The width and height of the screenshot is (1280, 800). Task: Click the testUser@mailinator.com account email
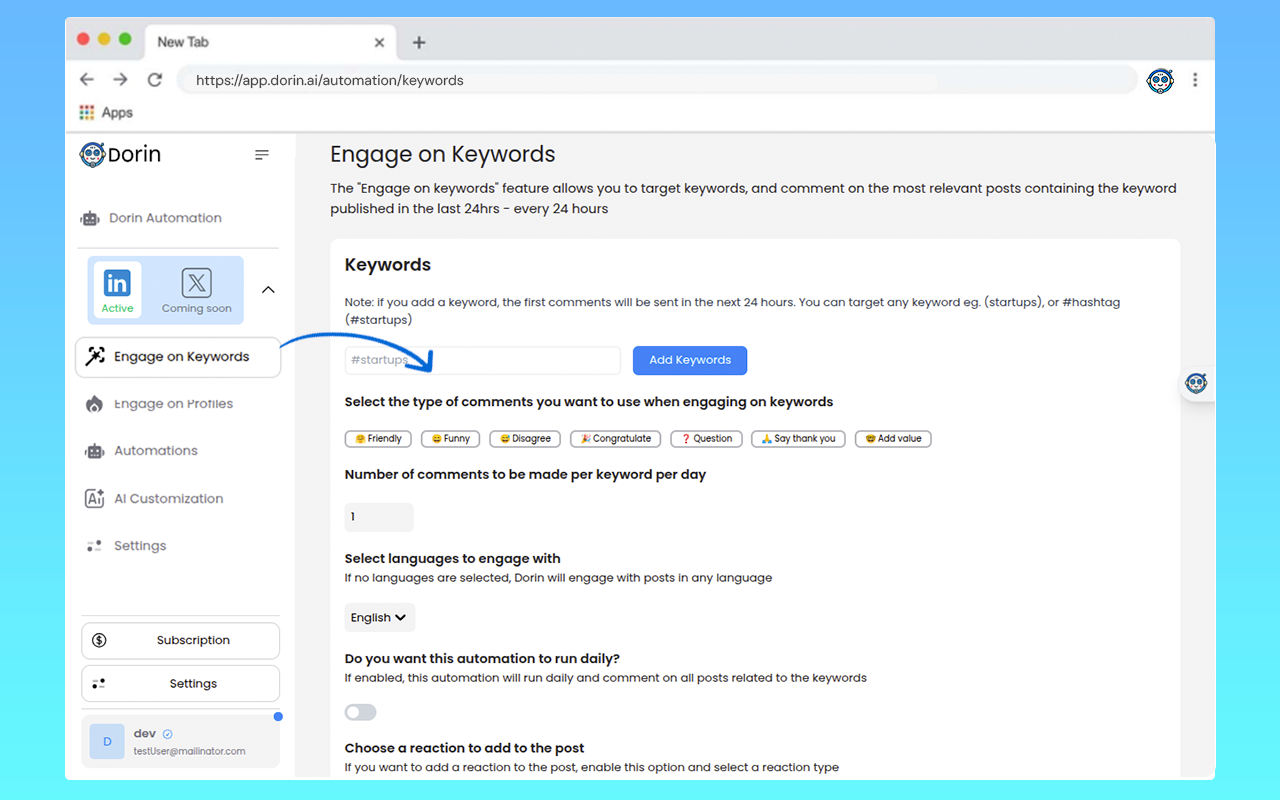coord(189,751)
